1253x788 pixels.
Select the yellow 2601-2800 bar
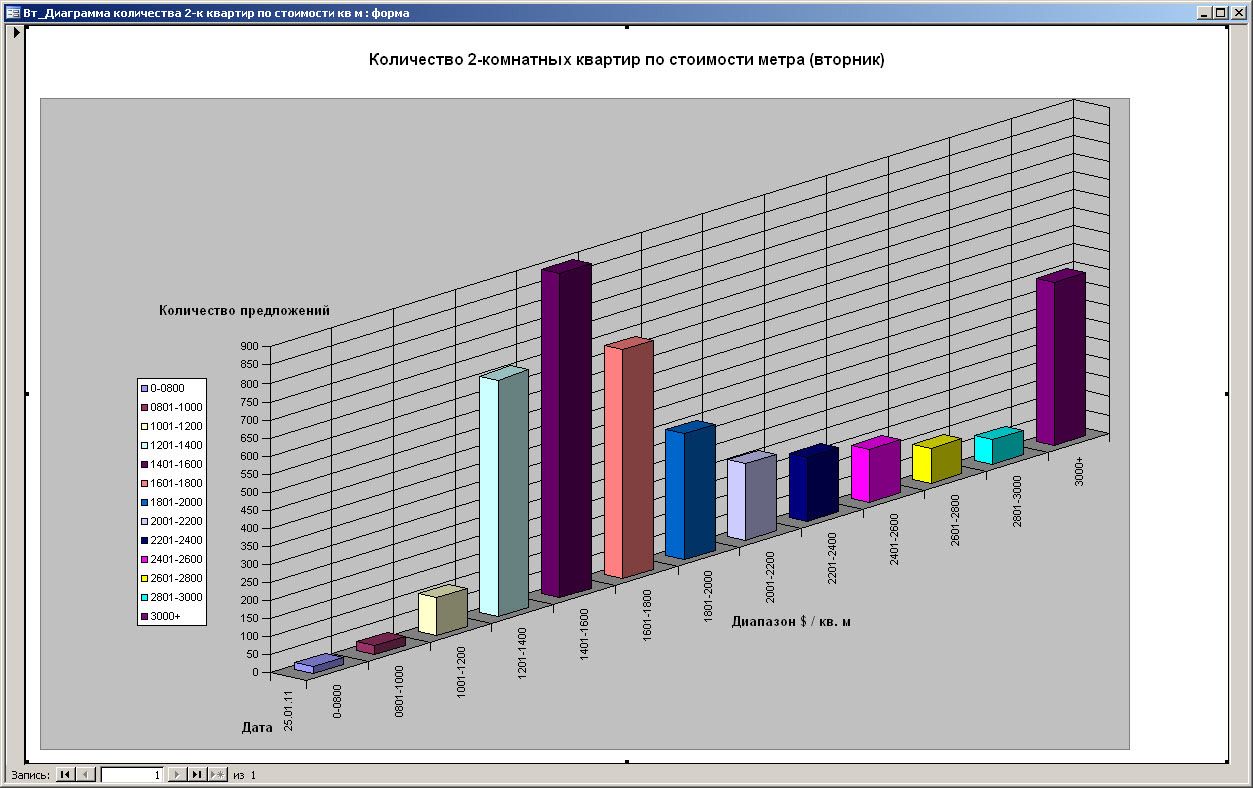[937, 460]
